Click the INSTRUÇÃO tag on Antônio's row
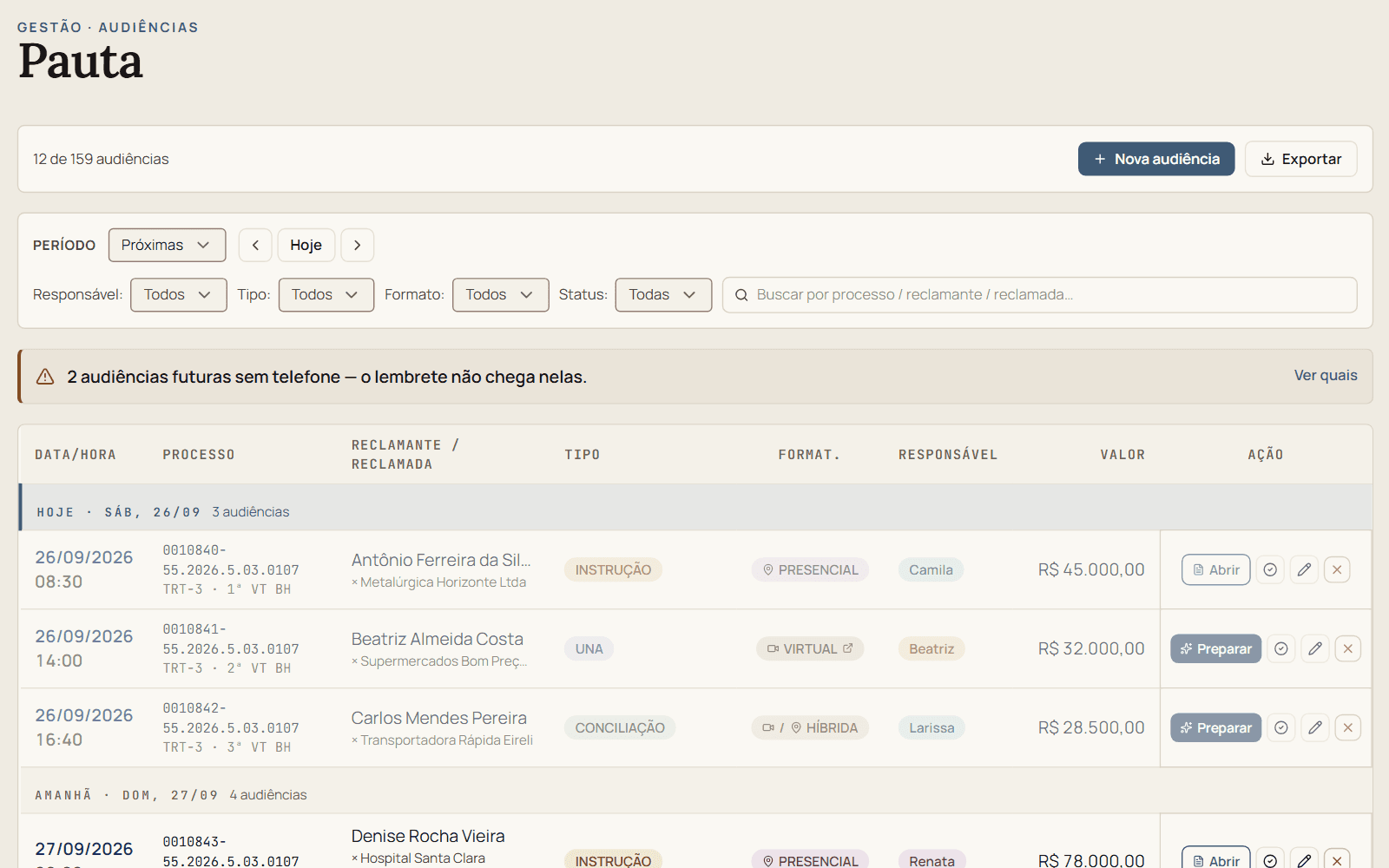 tap(613, 569)
